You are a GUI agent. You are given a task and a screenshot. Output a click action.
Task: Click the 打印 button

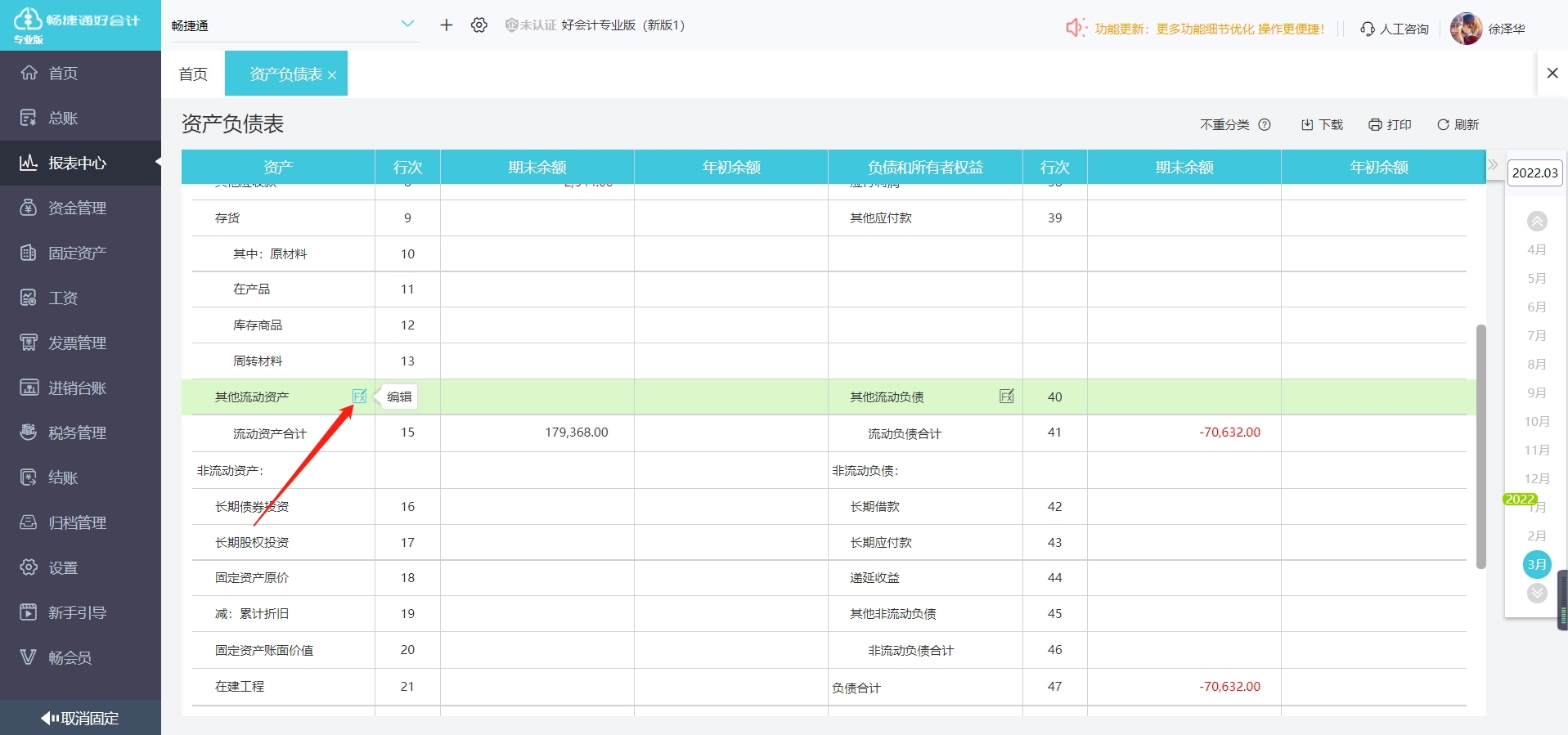pos(1390,124)
